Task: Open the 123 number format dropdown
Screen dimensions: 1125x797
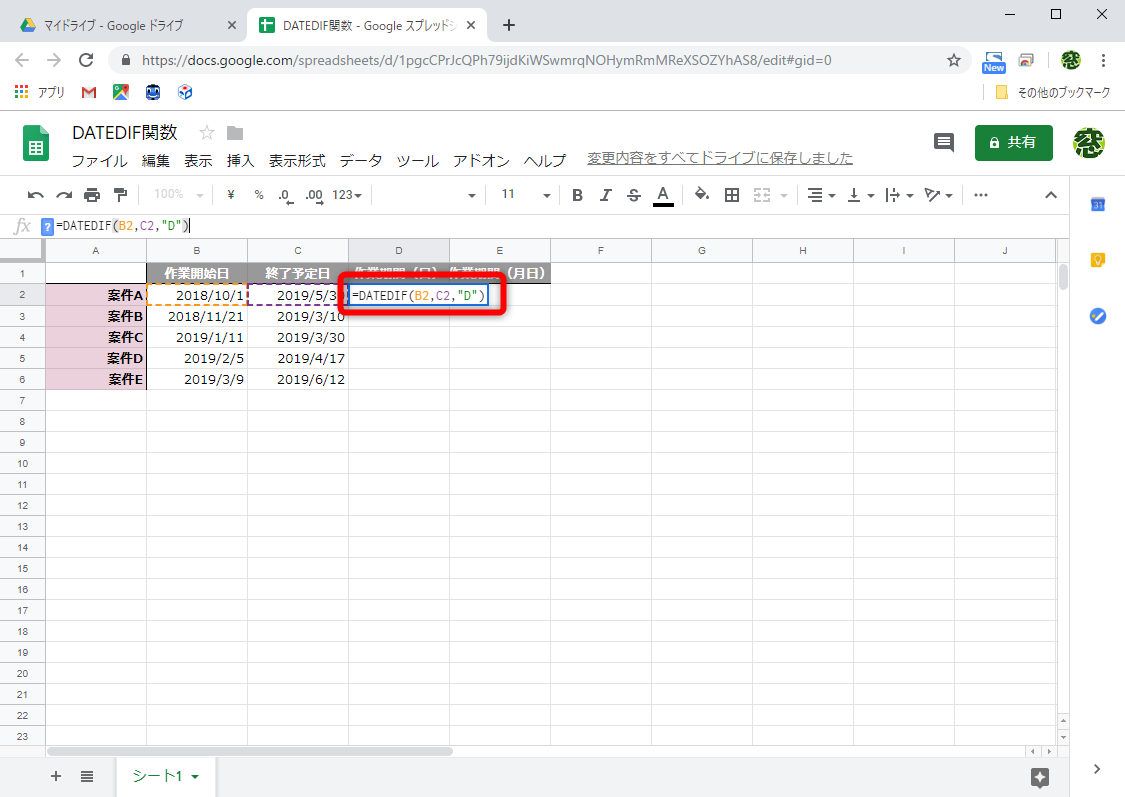Action: [x=344, y=194]
